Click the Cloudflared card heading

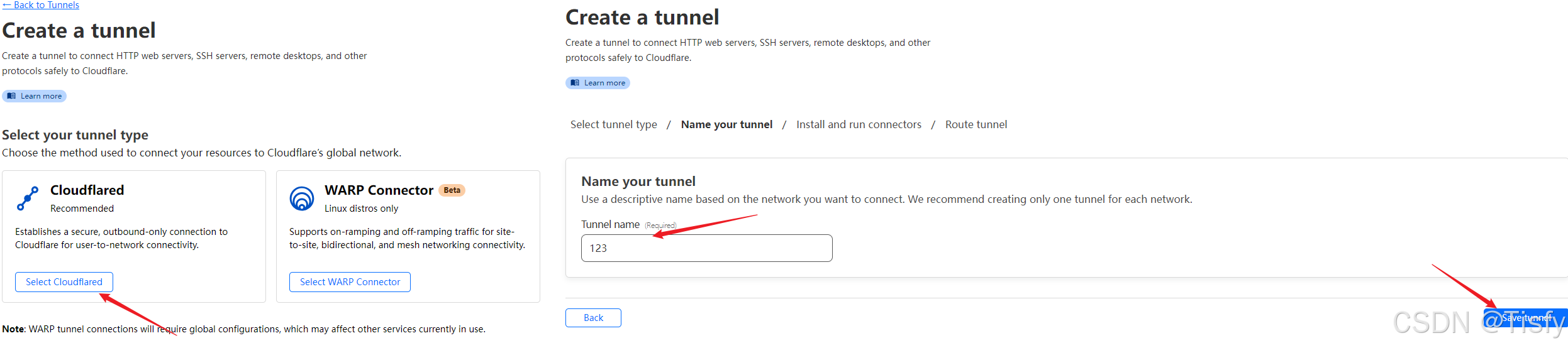pyautogui.click(x=87, y=190)
